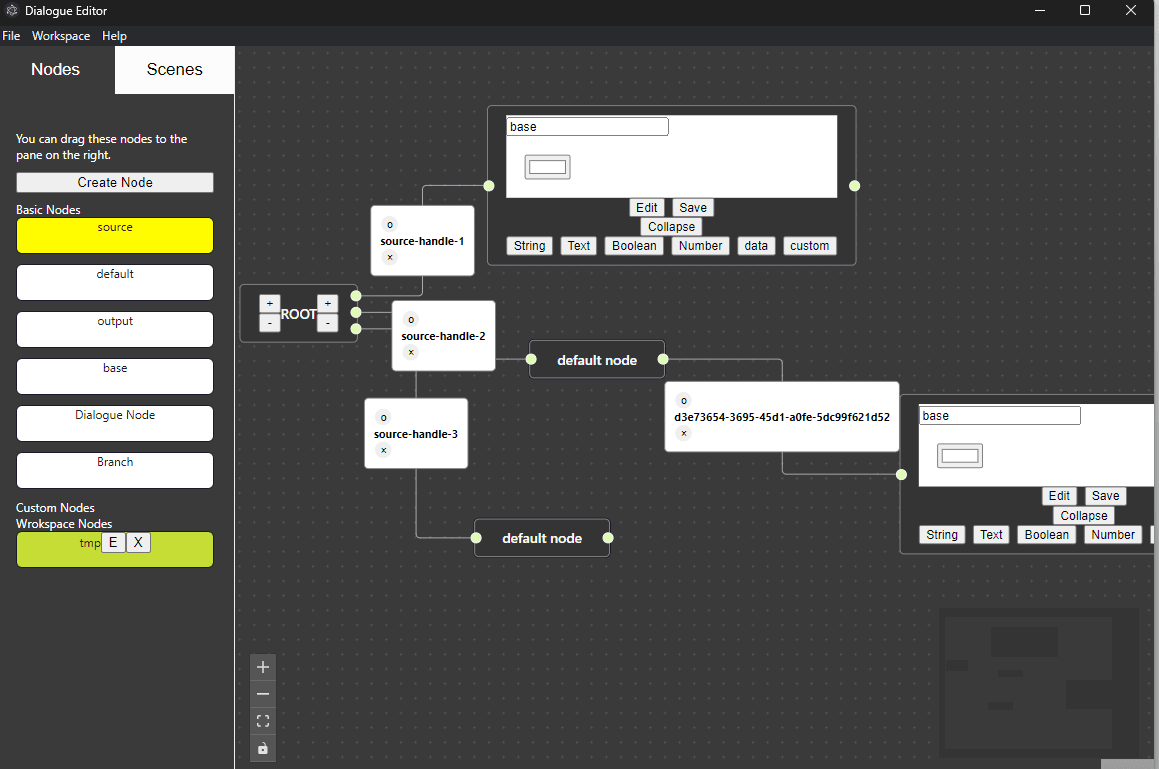Switch to the Scenes tab

click(x=175, y=70)
